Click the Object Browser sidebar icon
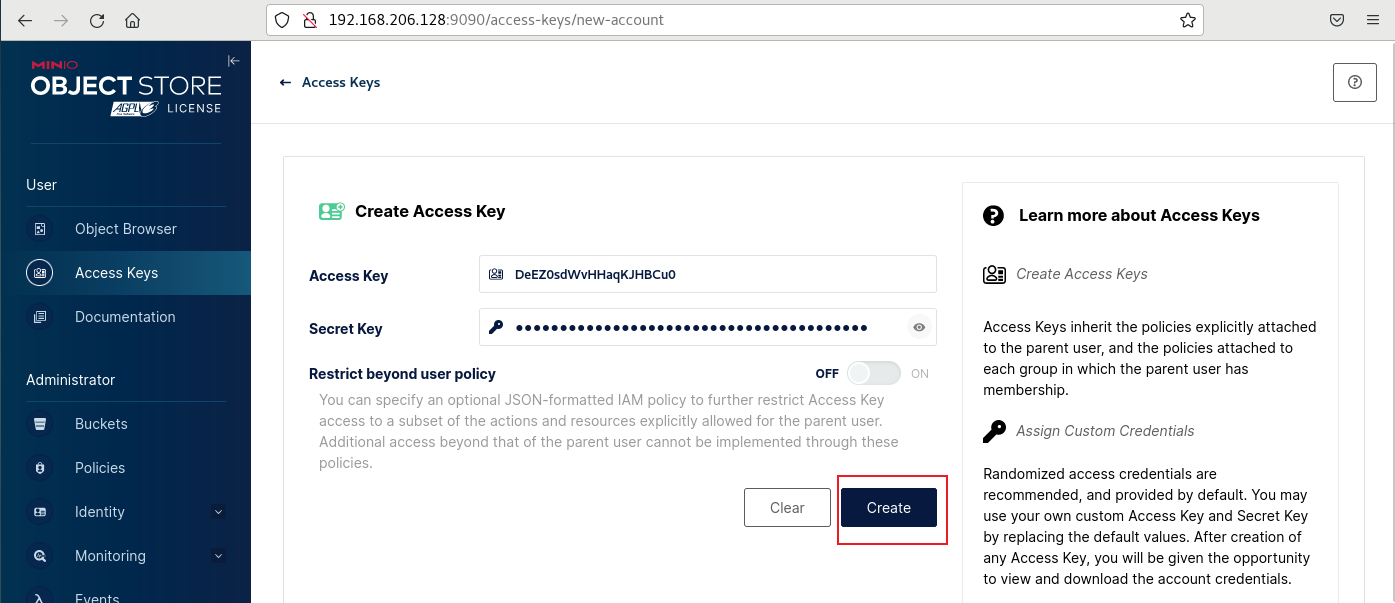Viewport: 1395px width, 603px height. (40, 229)
